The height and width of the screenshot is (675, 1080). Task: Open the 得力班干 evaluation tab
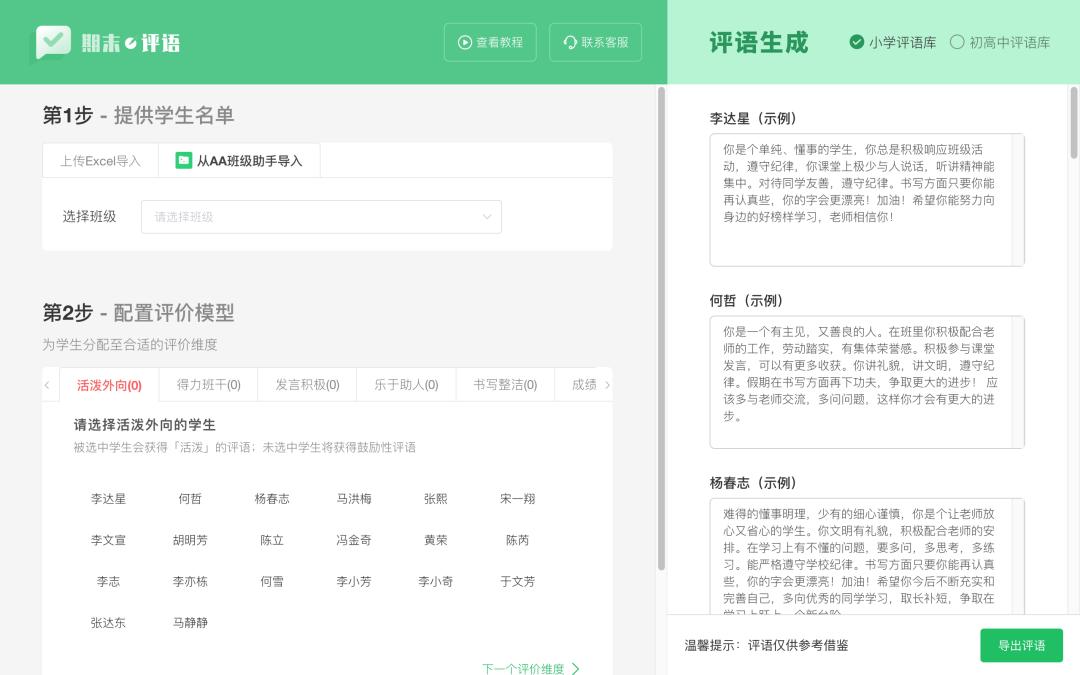207,384
